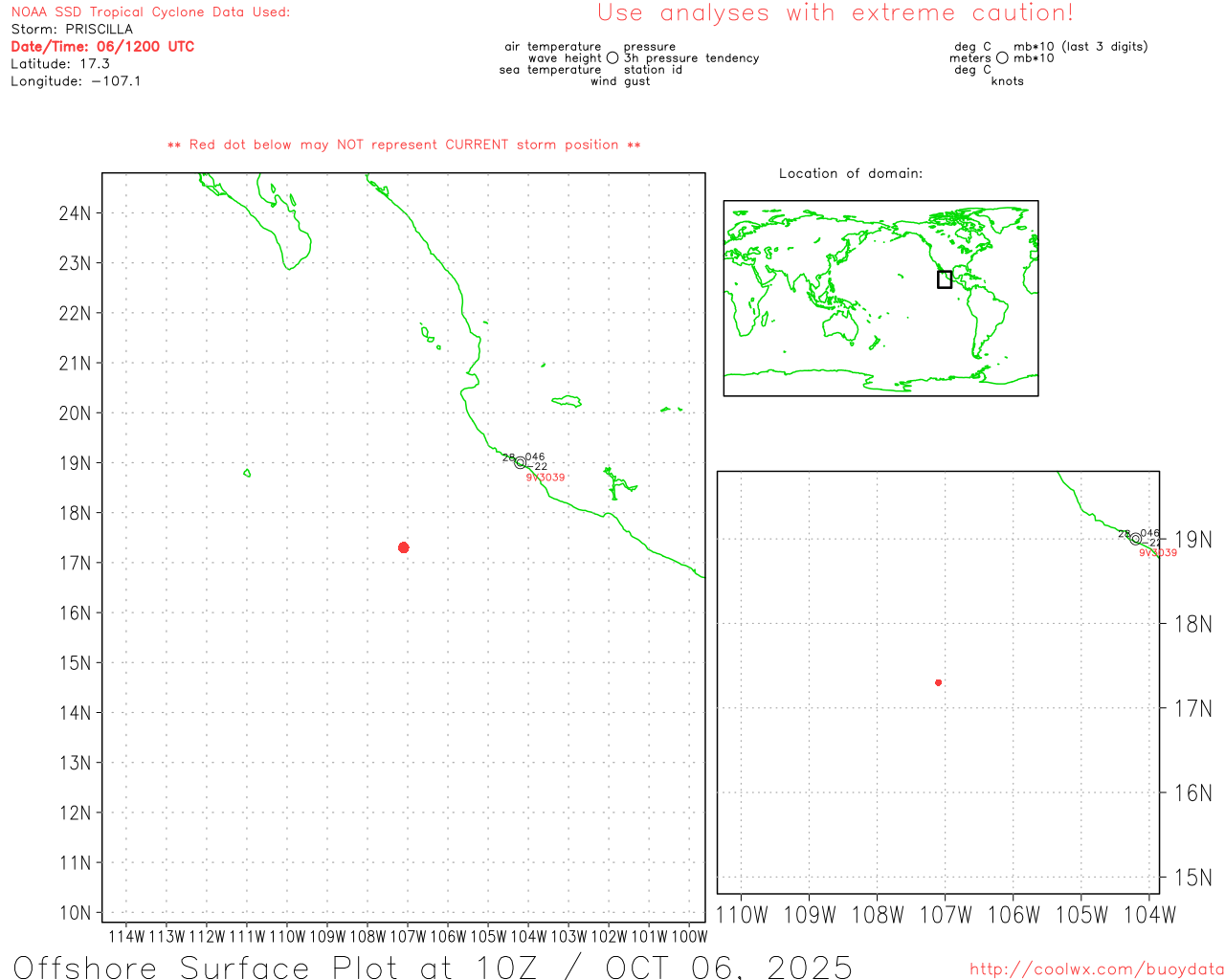This screenshot has width=1225, height=980.
Task: Click the red storm position dot on main map
Action: tap(404, 547)
